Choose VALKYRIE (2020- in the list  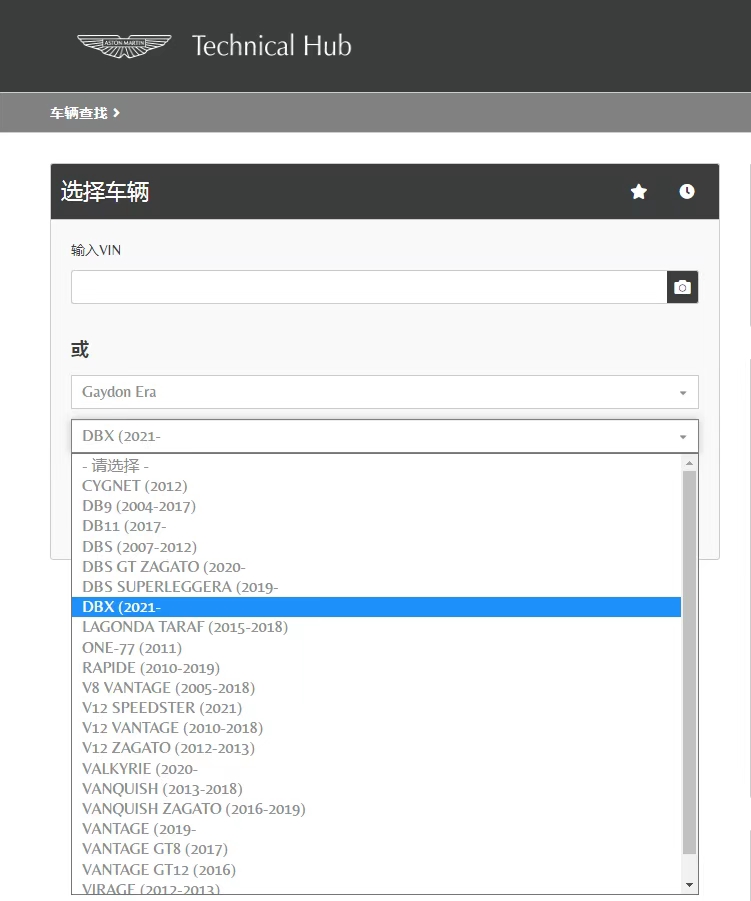click(x=140, y=769)
